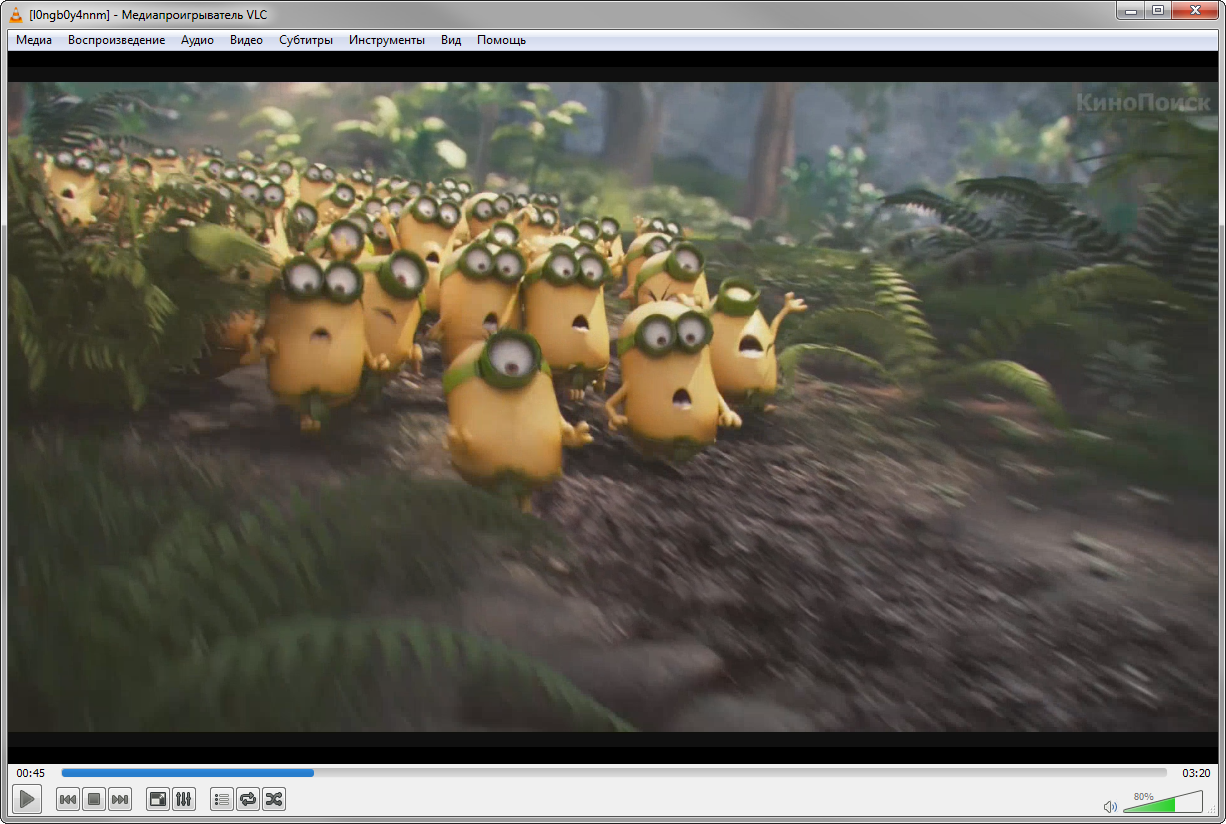
Task: Minimize the VLC window
Action: pos(1130,10)
